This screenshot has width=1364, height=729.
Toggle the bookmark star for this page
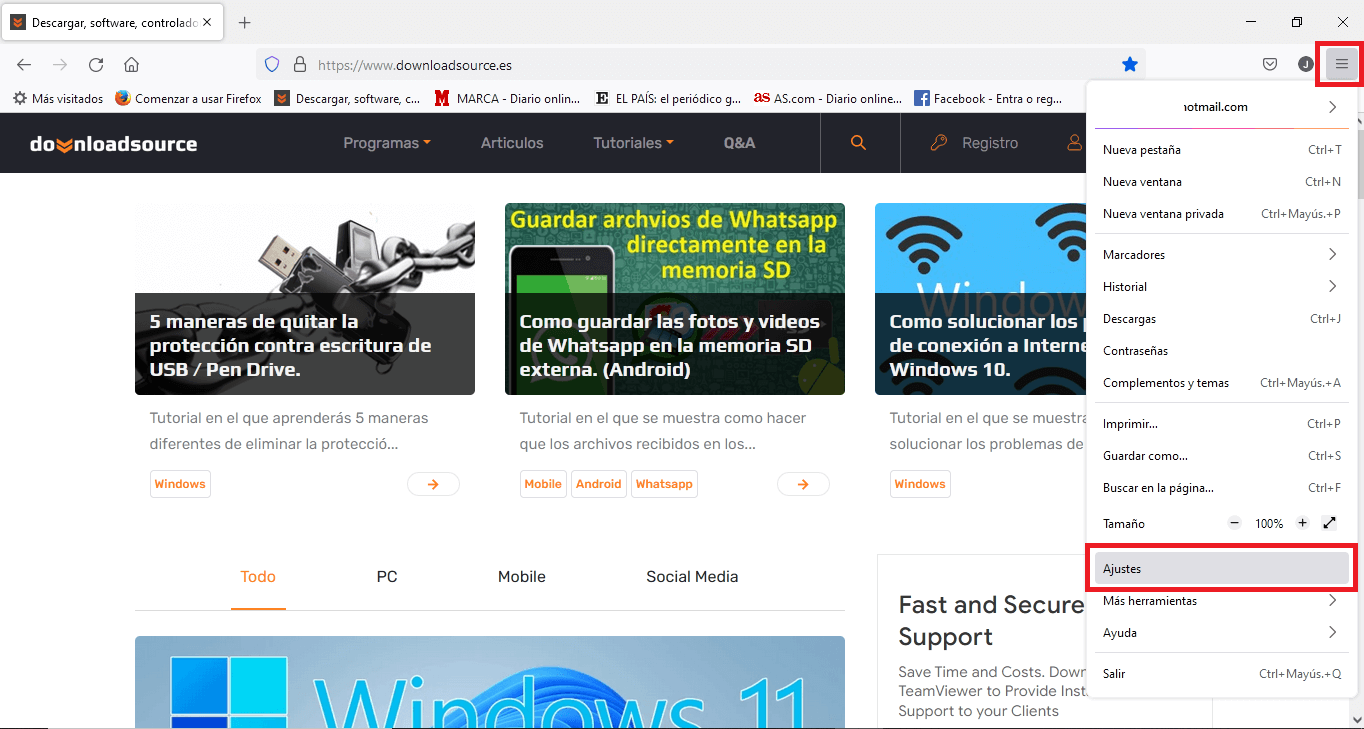coord(1130,65)
